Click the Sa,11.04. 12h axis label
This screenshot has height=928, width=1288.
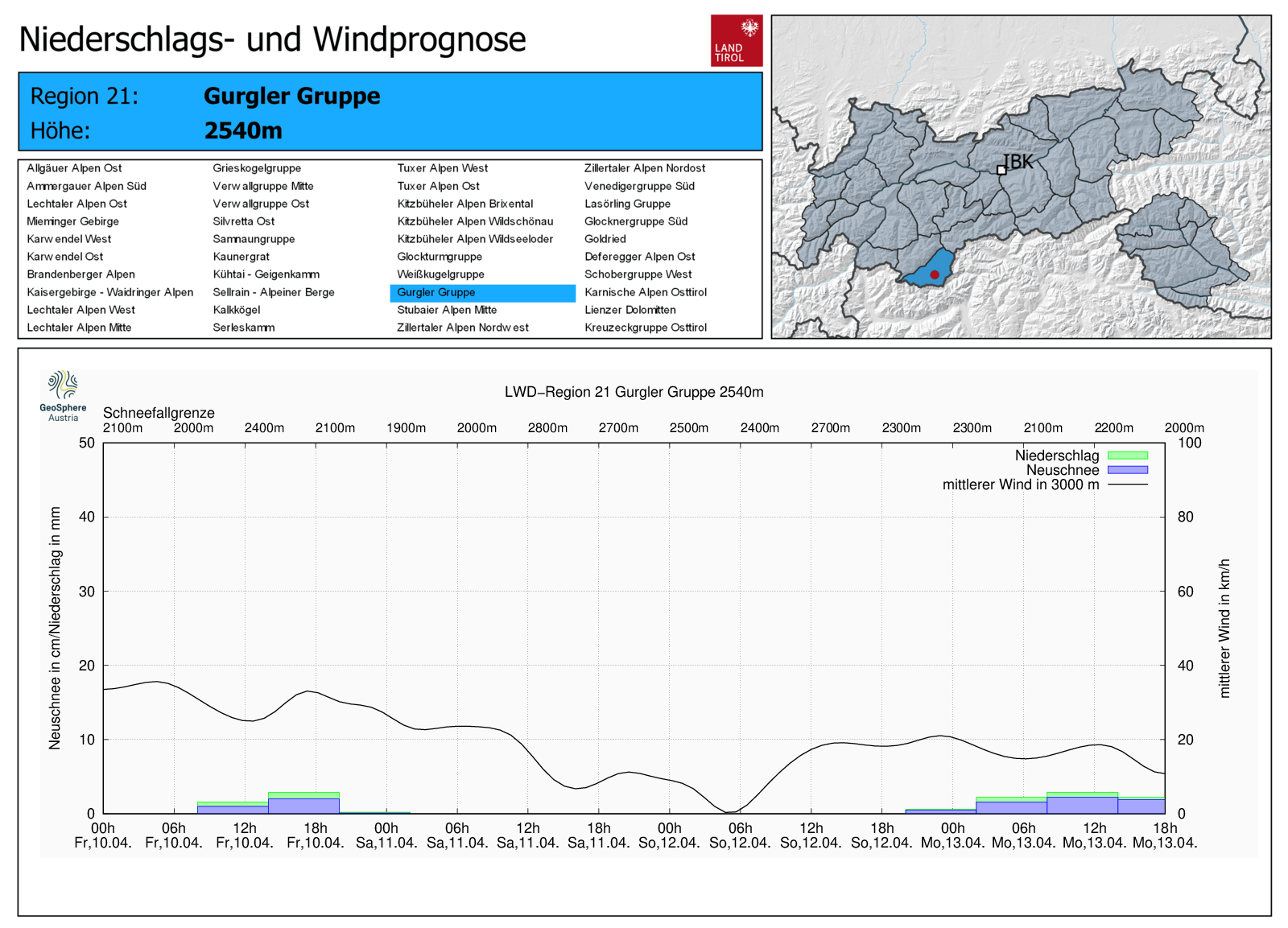(528, 835)
